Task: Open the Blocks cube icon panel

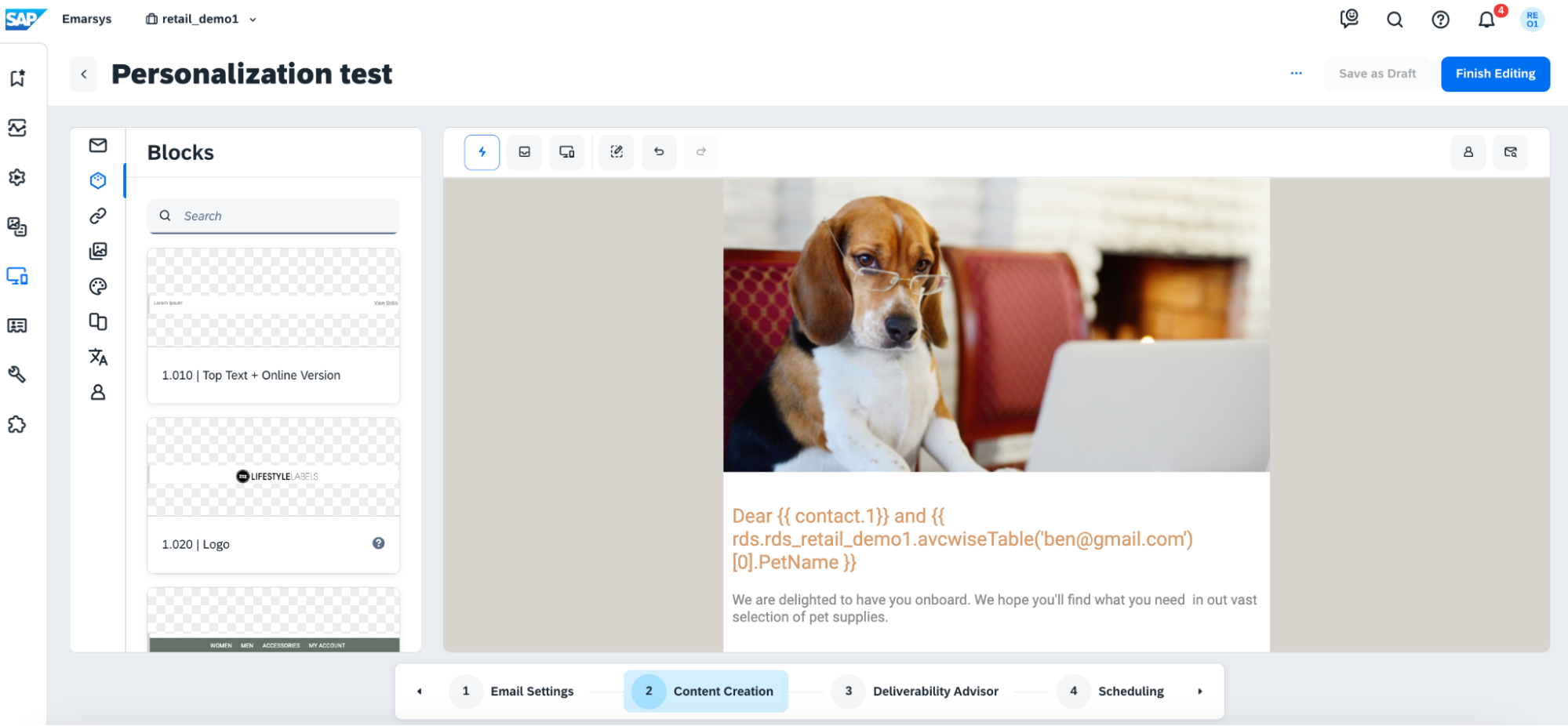Action: pyautogui.click(x=98, y=180)
